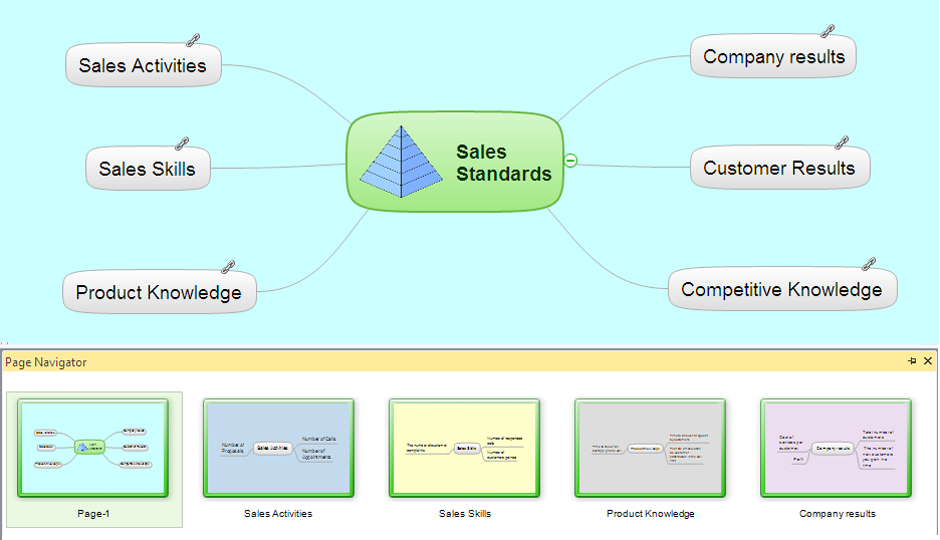This screenshot has width=940, height=540.
Task: Select the Competitive Knowledge topic
Action: point(782,289)
